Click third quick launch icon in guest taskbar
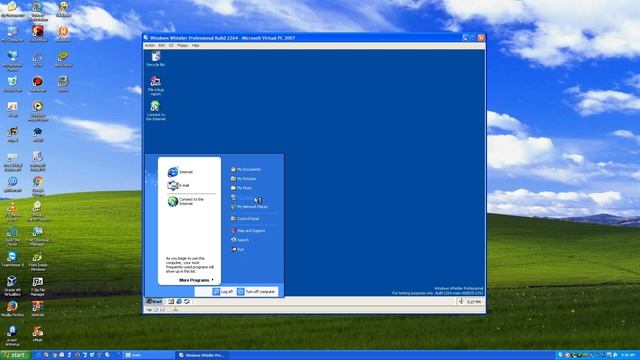Image resolution: width=640 pixels, height=360 pixels. pyautogui.click(x=187, y=302)
